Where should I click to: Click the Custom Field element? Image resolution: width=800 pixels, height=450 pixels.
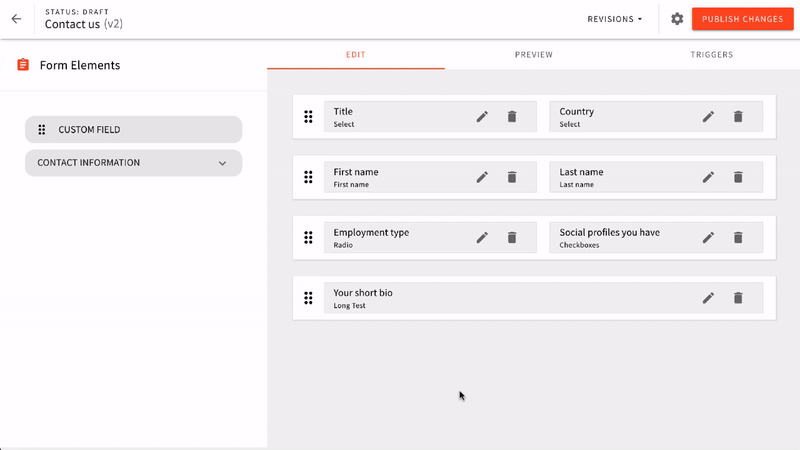[133, 129]
